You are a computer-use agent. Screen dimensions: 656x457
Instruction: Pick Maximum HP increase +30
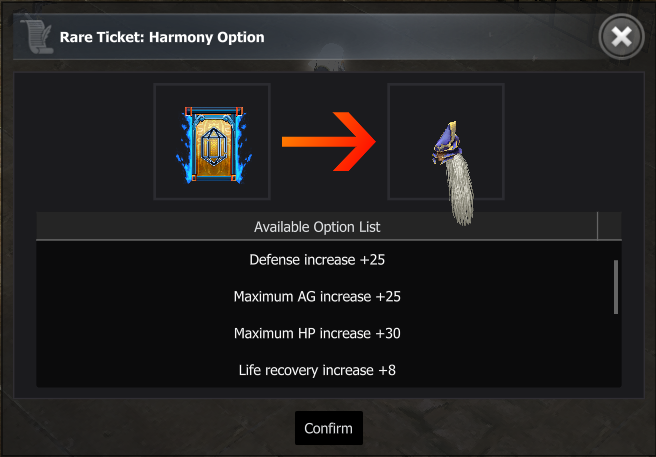[x=317, y=333]
